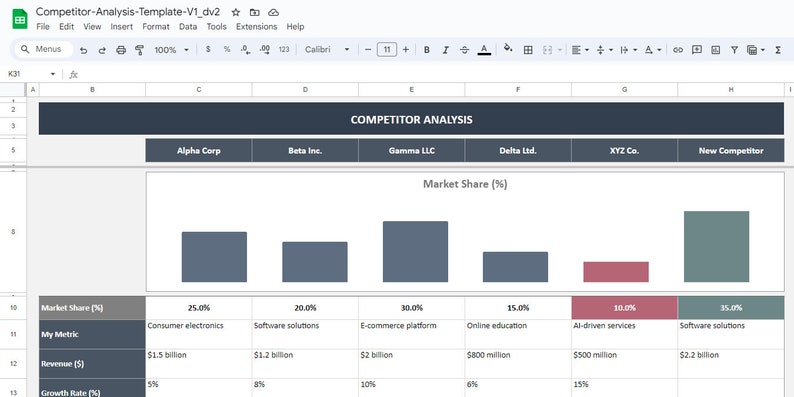794x397 pixels.
Task: Increase font size with plus button
Action: click(406, 50)
